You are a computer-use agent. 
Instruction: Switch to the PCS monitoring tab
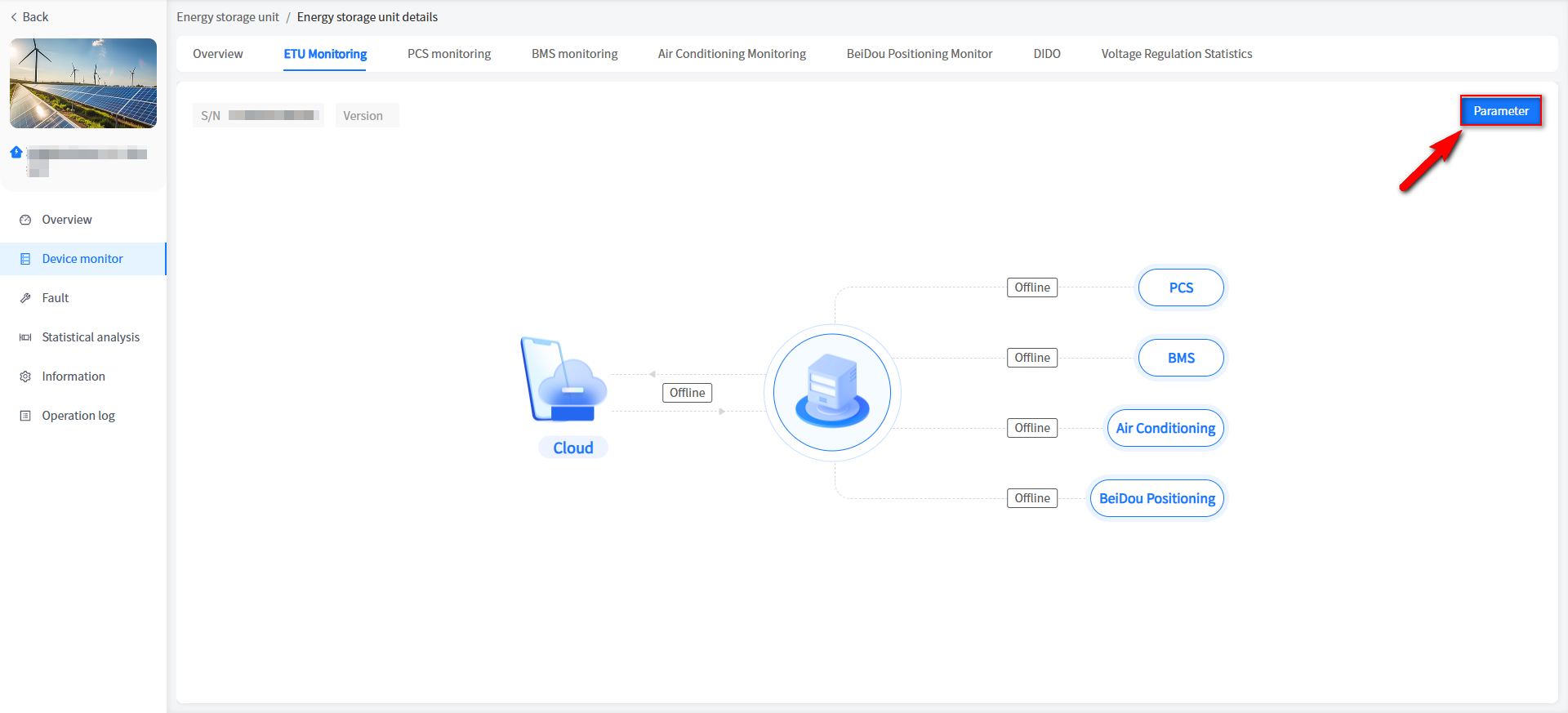(x=449, y=54)
